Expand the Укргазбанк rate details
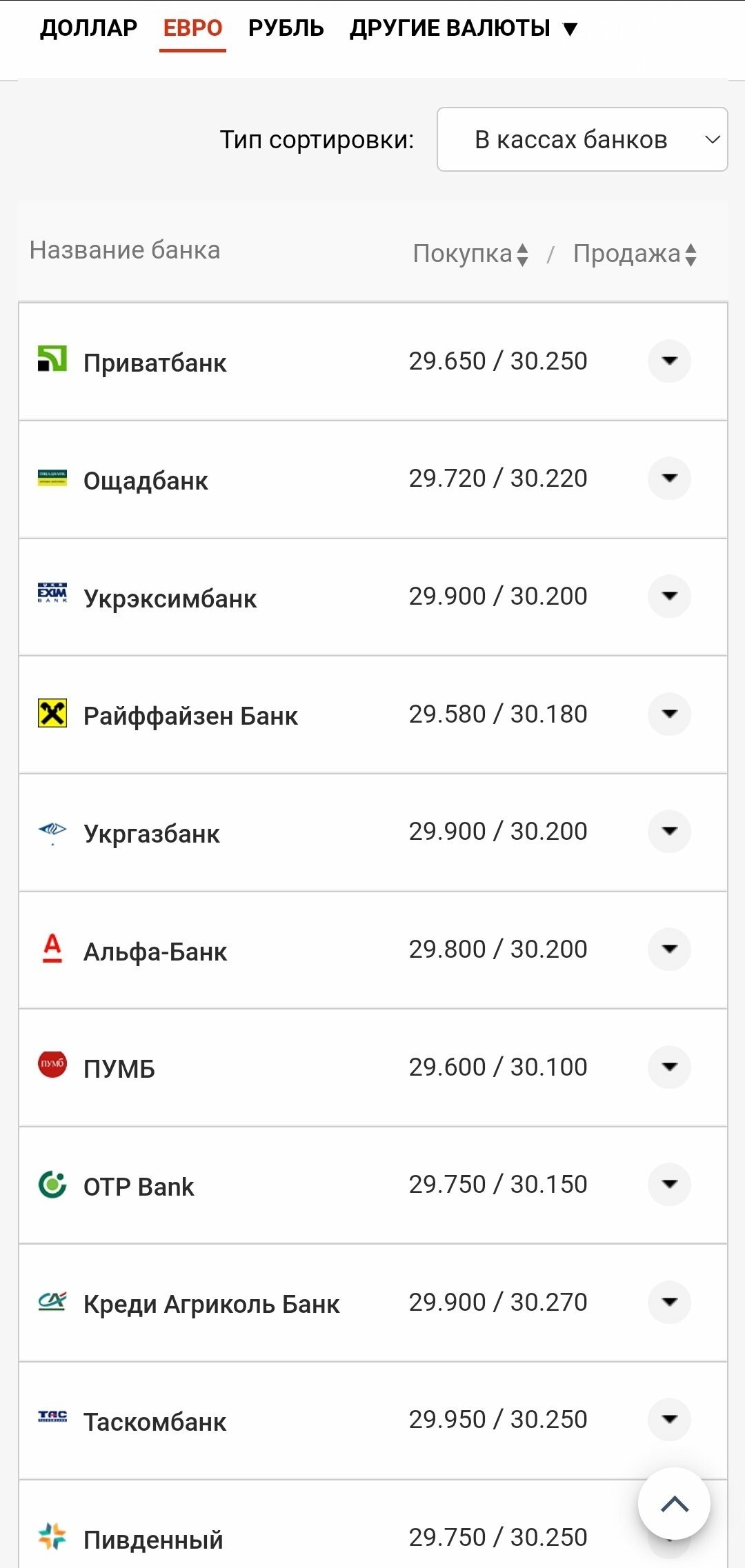745x1568 pixels. pos(669,831)
